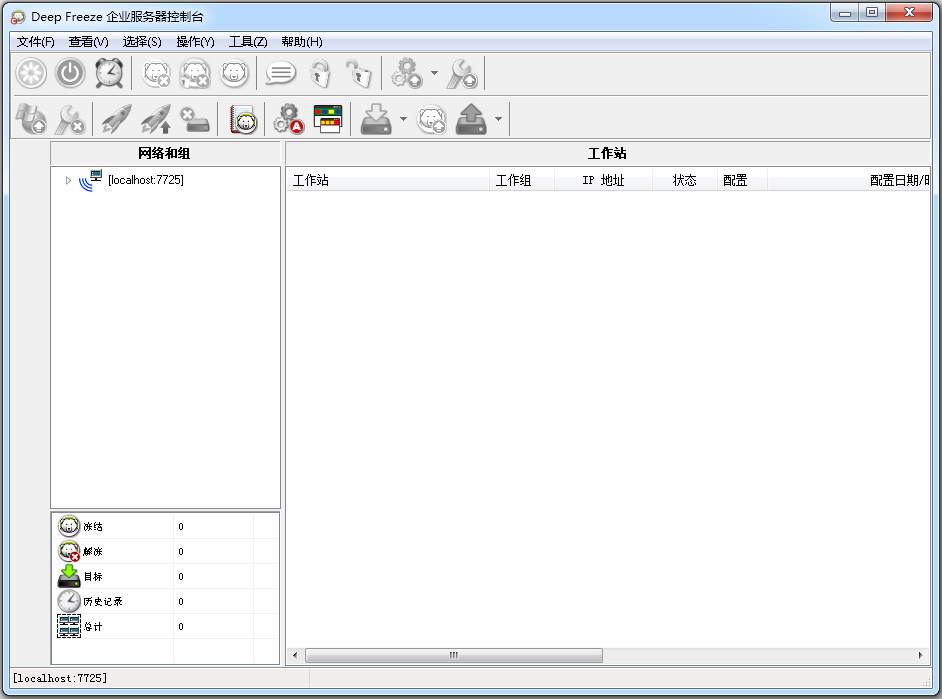Click the 0 count in 总计 row
Screen dimensions: 942x699
(x=181, y=627)
